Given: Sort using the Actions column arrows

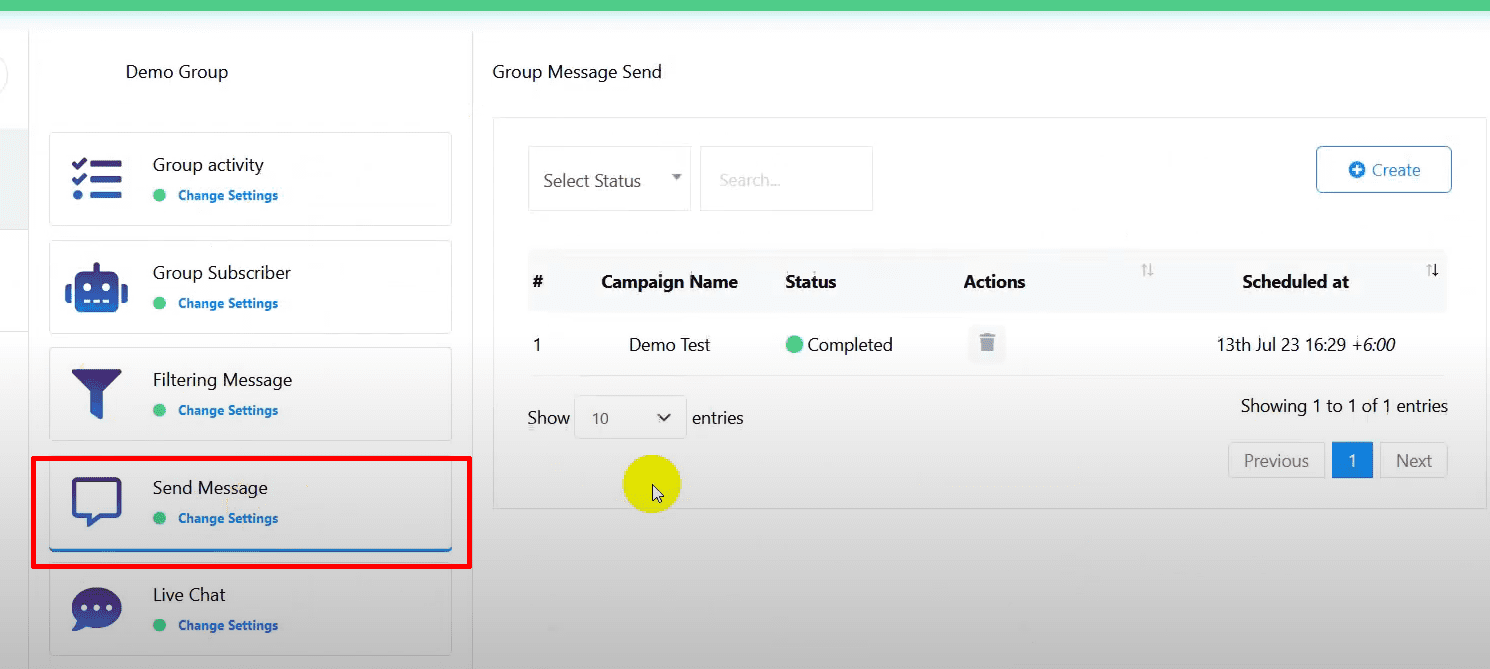Looking at the screenshot, I should pos(1147,270).
